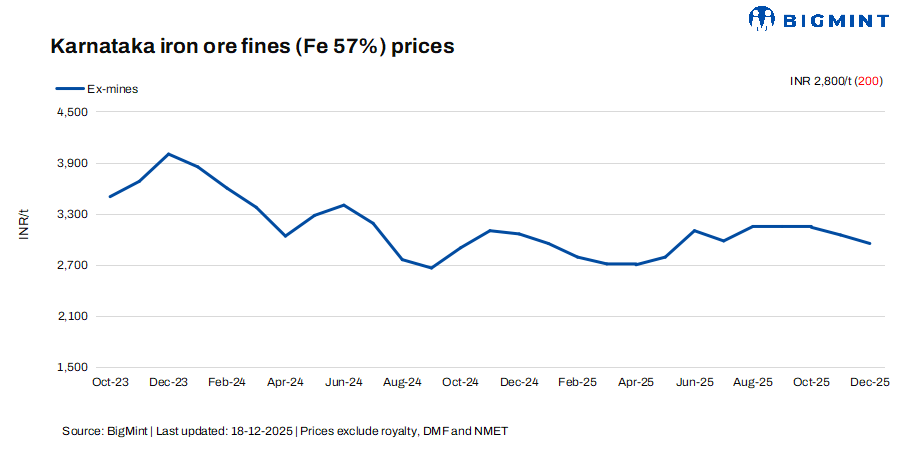This screenshot has height=462, width=907.
Task: Click the BIGMINT brand name text
Action: 836,18
